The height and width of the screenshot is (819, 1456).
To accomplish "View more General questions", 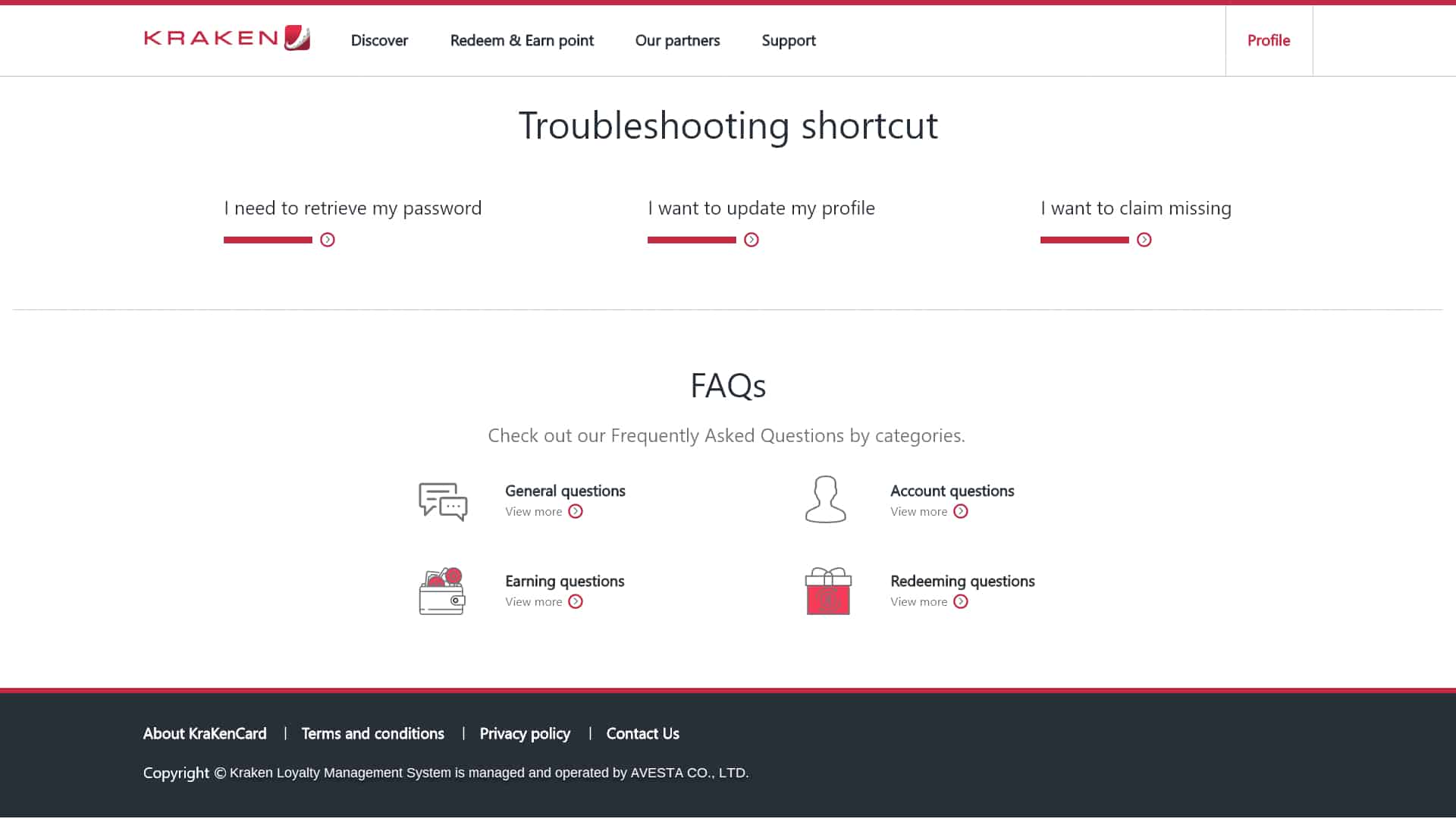I will point(544,511).
